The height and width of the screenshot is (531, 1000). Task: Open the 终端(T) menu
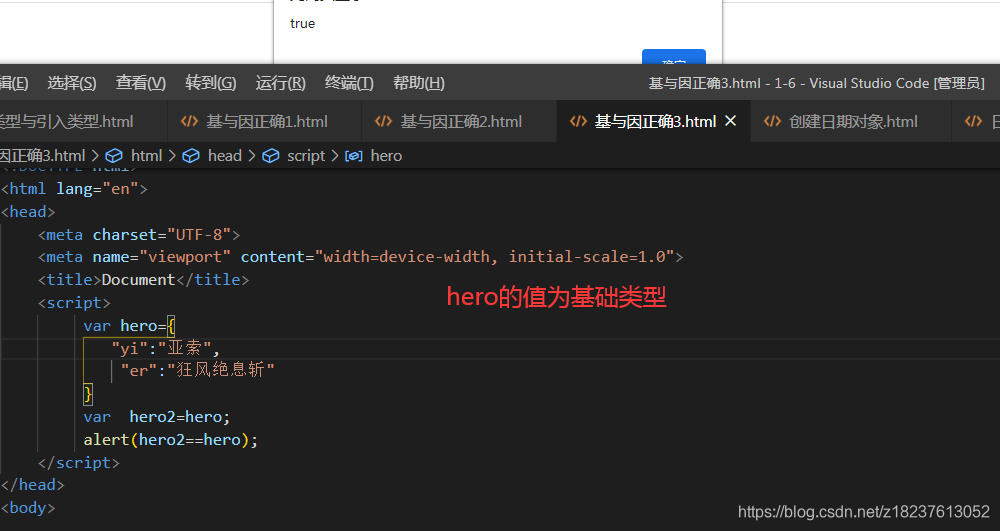[x=349, y=83]
